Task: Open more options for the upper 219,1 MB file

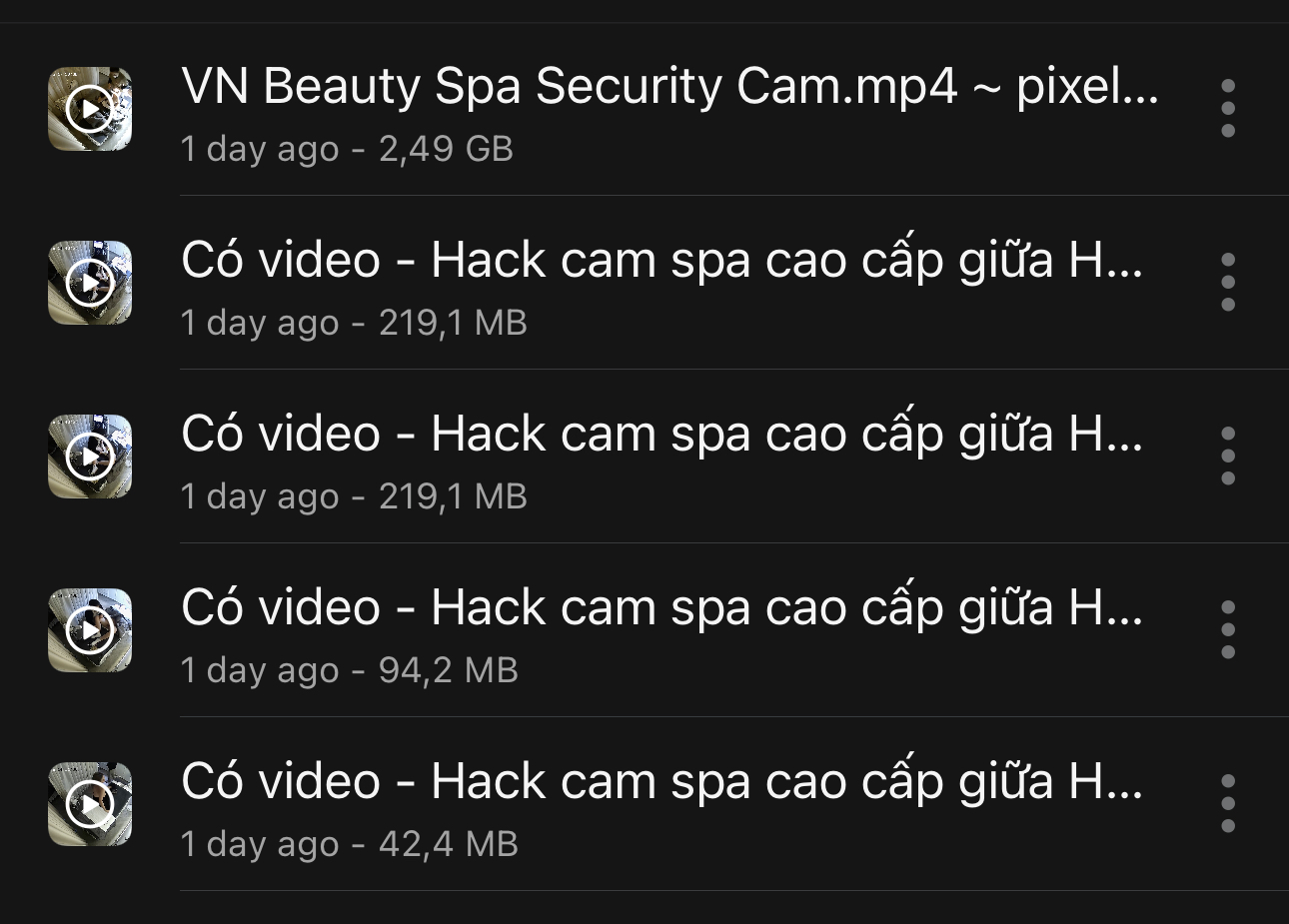Action: tap(1228, 282)
